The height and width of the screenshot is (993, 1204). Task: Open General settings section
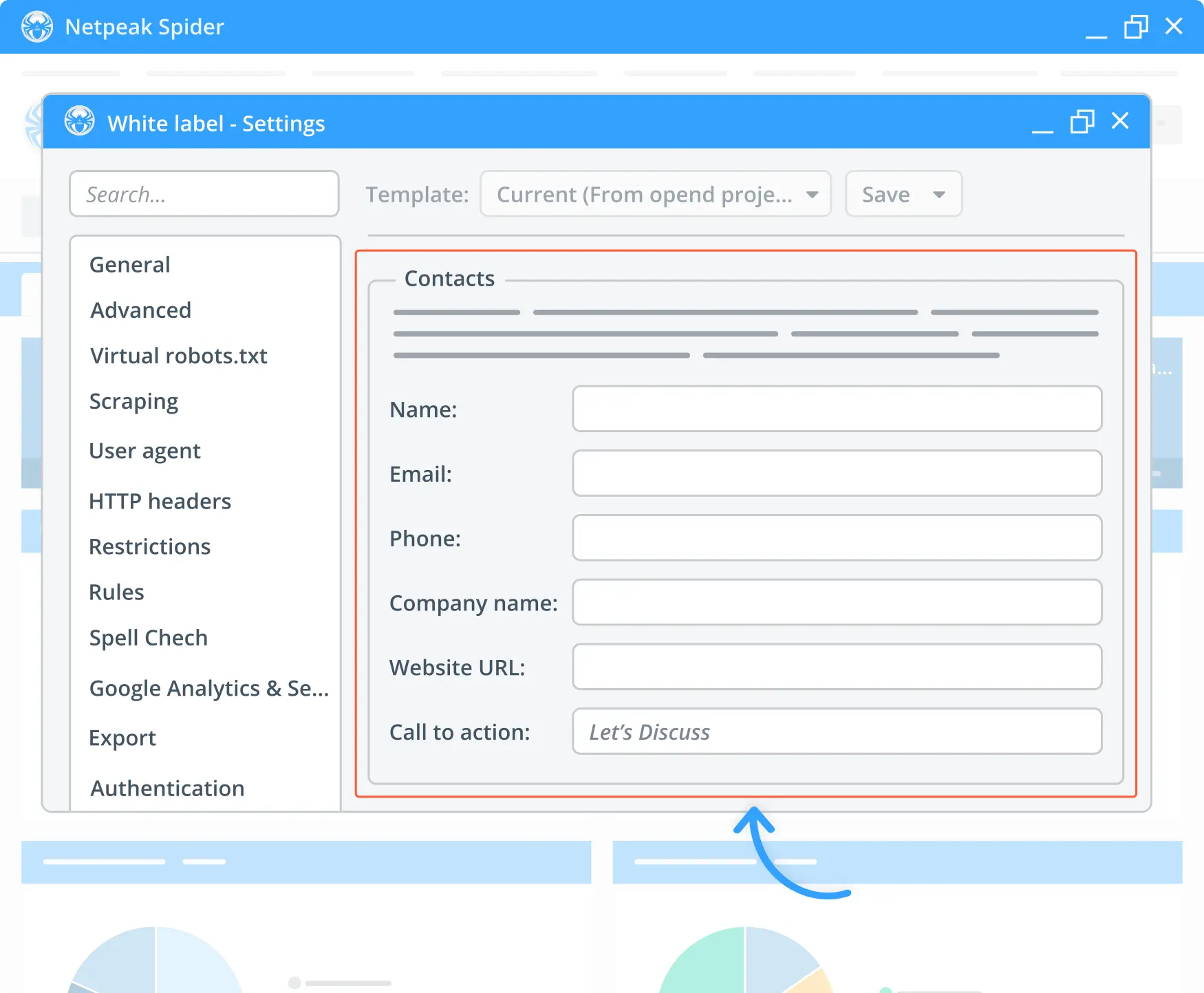pyautogui.click(x=130, y=265)
